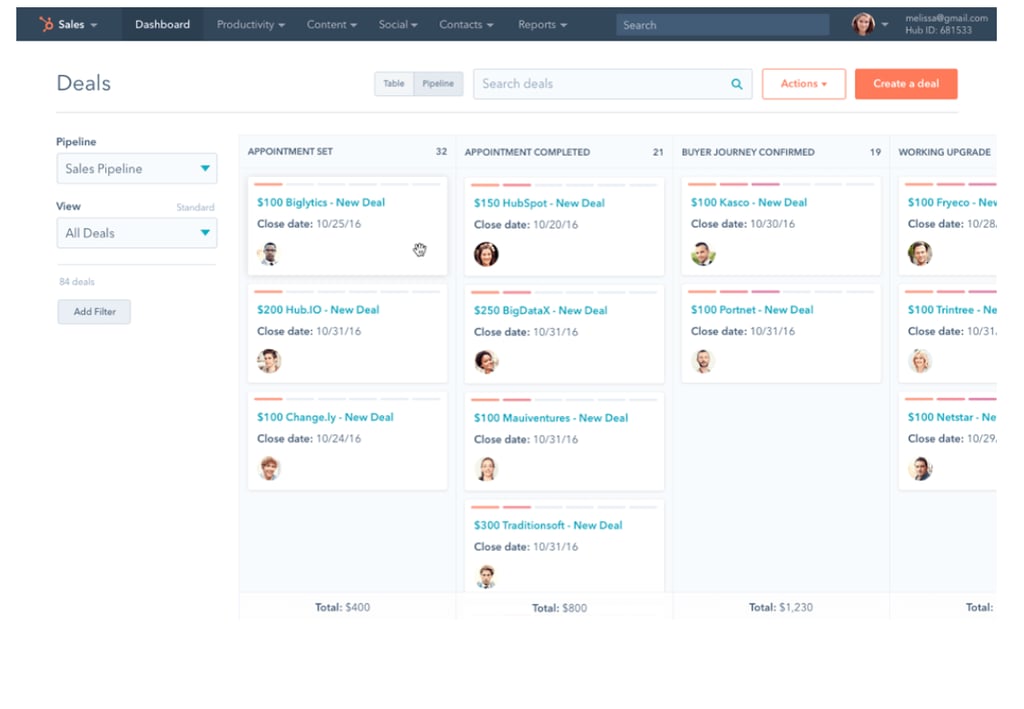Click owner avatar on Hub.IO deal card
1024x709 pixels.
point(268,360)
